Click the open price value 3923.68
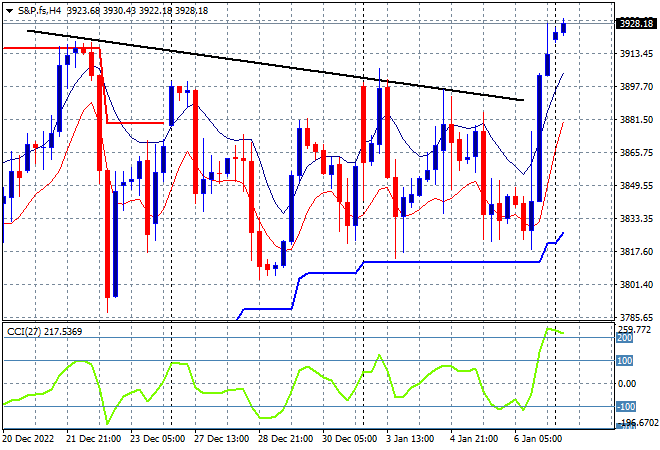The image size is (660, 450). tap(83, 11)
